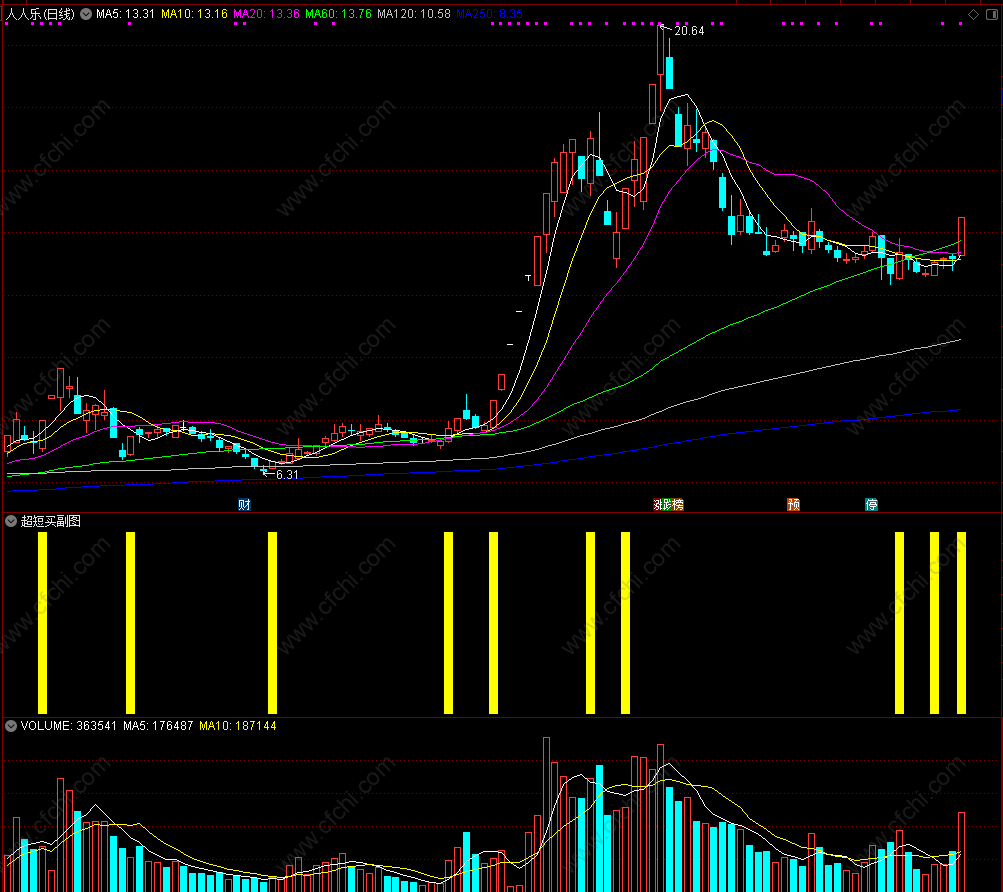The image size is (1003, 892).
Task: Click the diamond icon at chart top-right
Action: [973, 14]
